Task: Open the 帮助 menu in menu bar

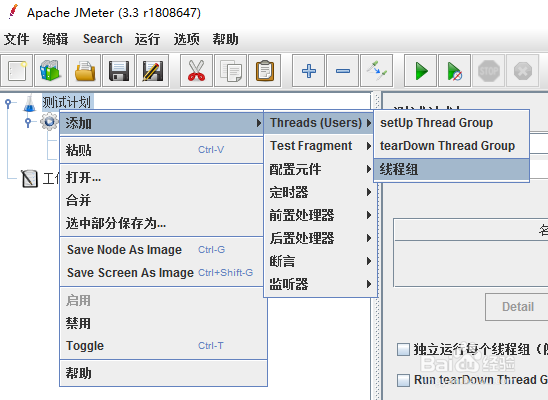Action: 225,39
